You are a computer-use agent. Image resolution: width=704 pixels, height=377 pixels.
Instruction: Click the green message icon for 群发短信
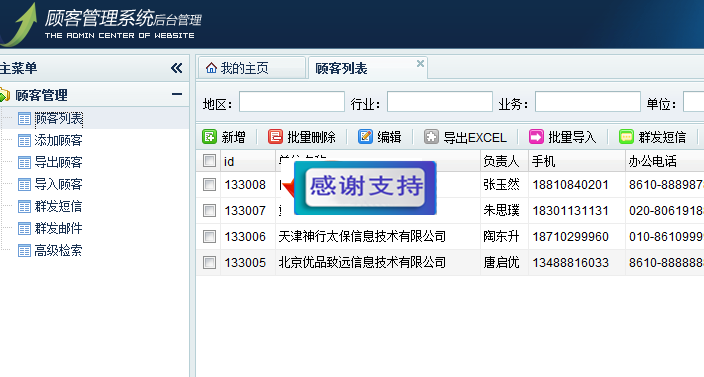pos(626,136)
